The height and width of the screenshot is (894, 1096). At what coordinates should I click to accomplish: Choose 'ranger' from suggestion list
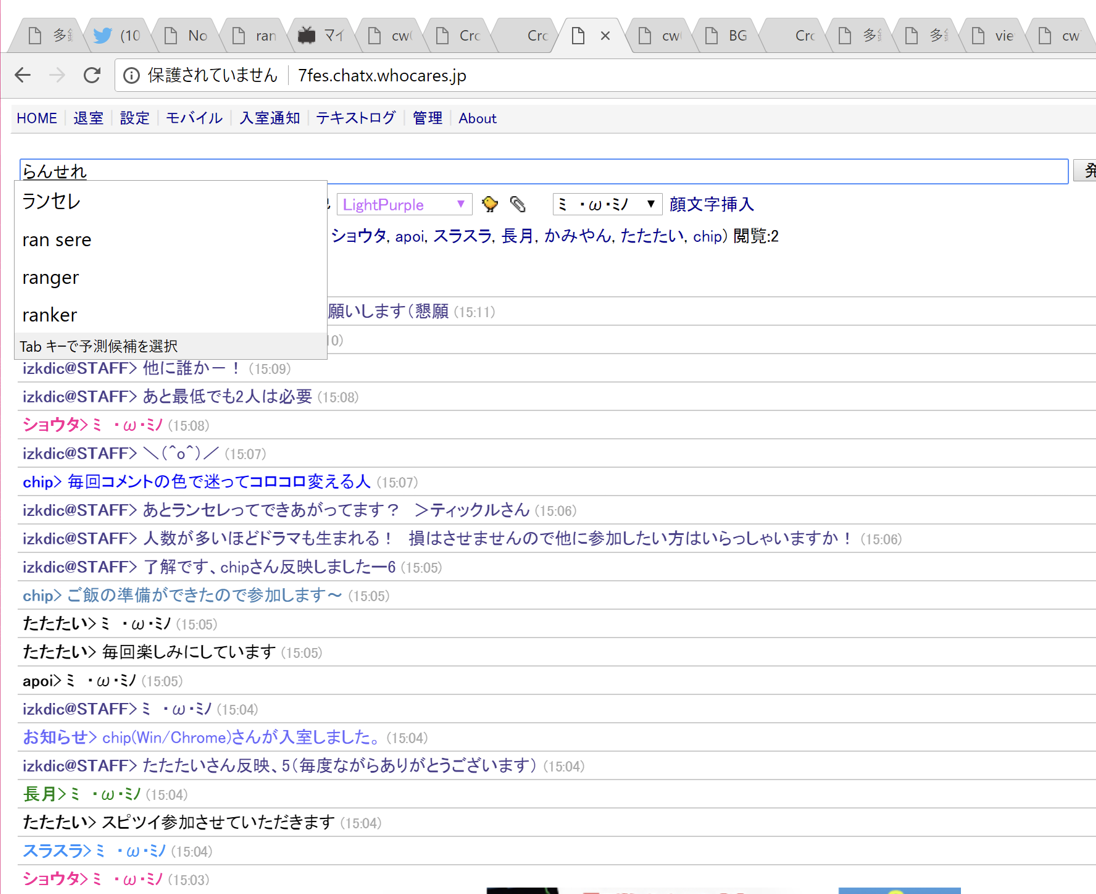click(50, 277)
